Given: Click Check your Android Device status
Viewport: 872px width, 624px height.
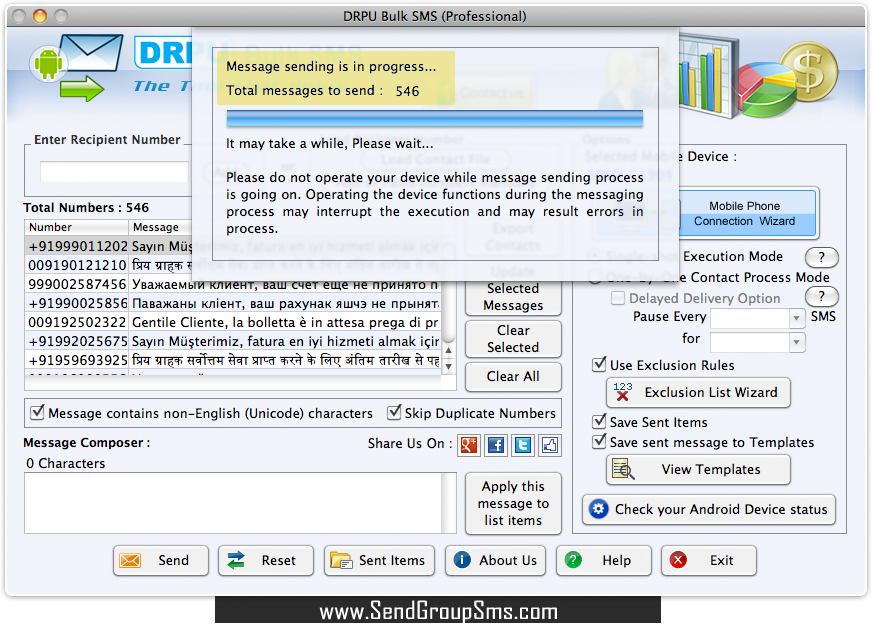Looking at the screenshot, I should click(708, 509).
